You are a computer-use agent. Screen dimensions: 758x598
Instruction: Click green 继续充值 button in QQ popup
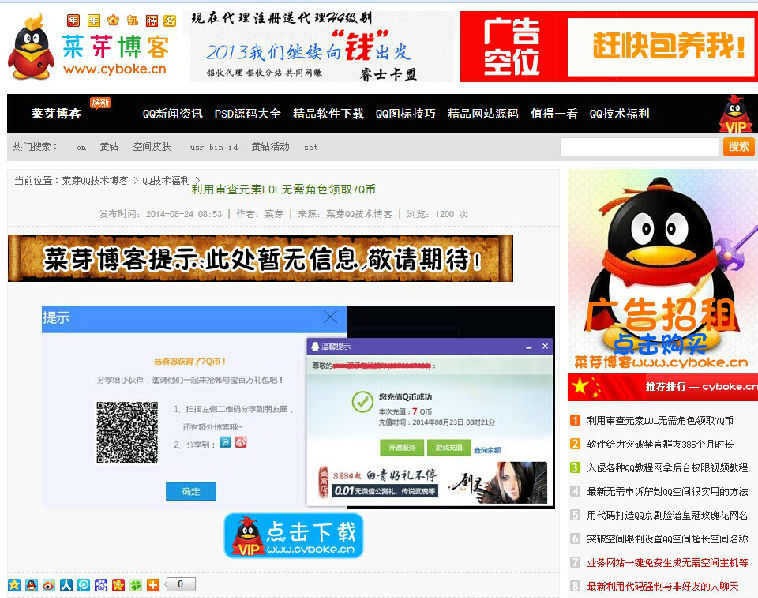(449, 448)
